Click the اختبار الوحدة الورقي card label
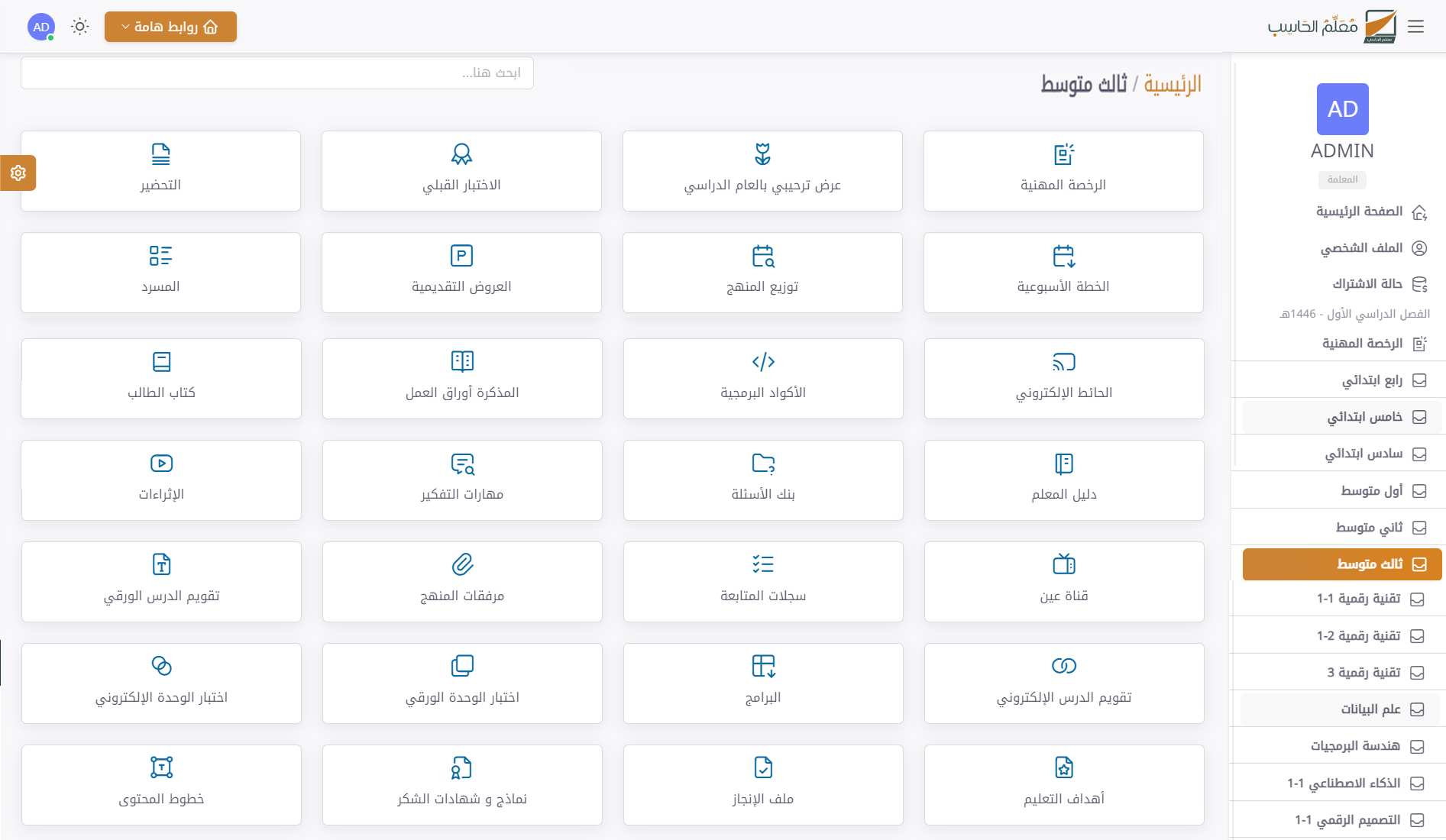Screen dimensions: 1446x840 pyautogui.click(x=462, y=697)
